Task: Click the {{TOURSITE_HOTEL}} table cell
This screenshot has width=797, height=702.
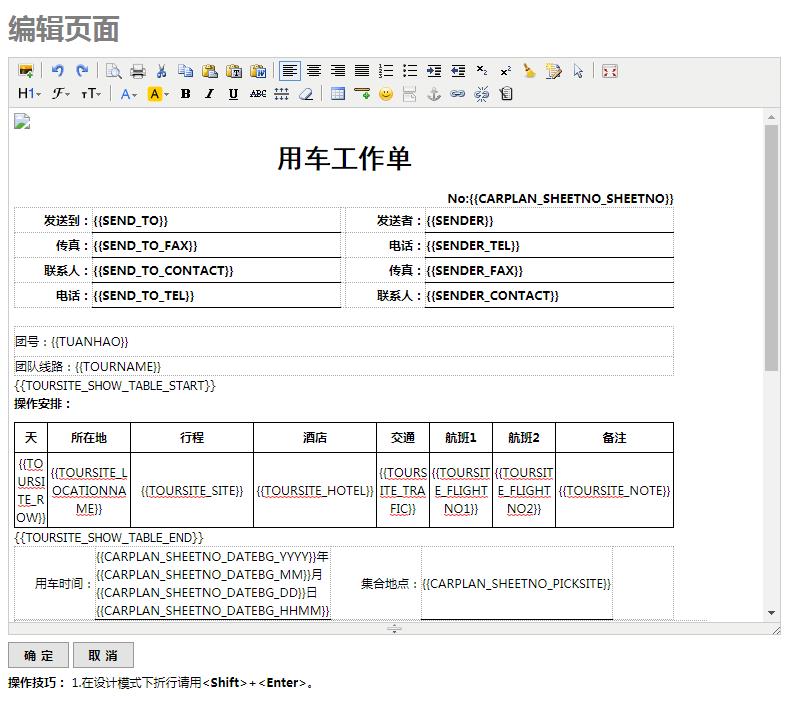Action: [315, 491]
